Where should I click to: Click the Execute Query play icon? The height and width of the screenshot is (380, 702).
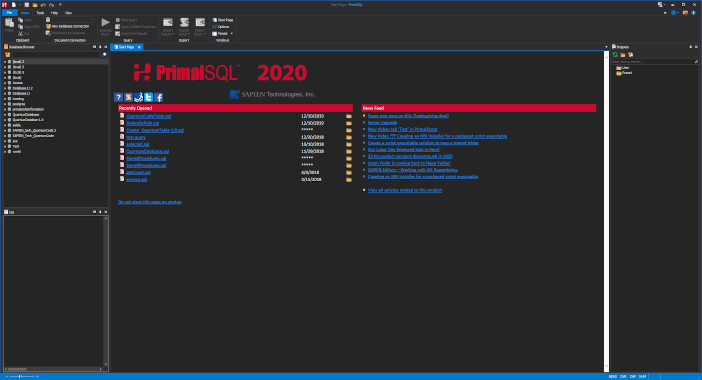(x=105, y=22)
